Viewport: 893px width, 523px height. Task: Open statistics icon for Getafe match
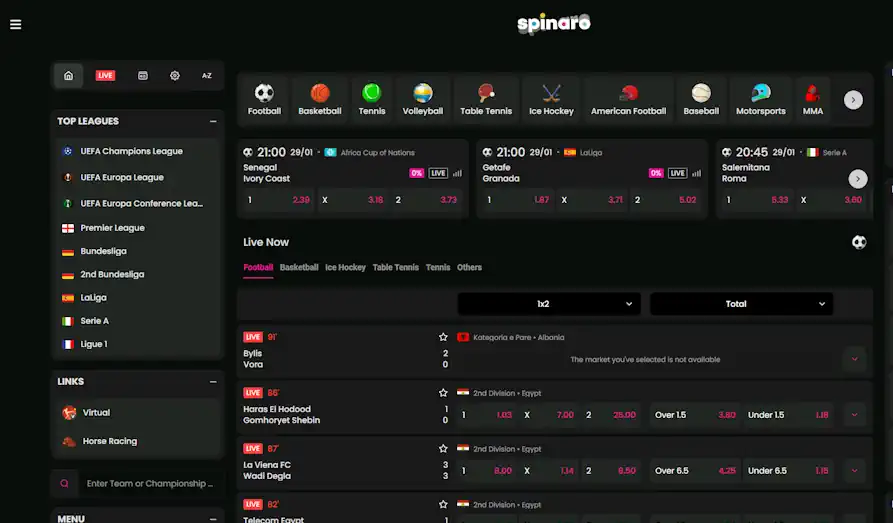[697, 173]
